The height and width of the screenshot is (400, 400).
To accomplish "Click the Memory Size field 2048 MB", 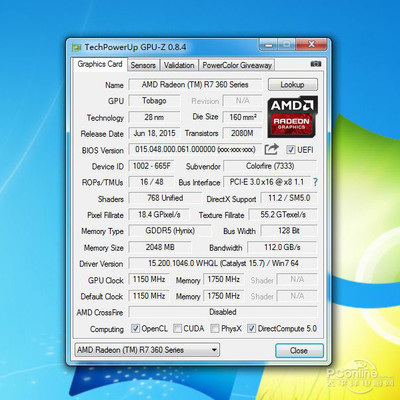I will click(x=160, y=247).
